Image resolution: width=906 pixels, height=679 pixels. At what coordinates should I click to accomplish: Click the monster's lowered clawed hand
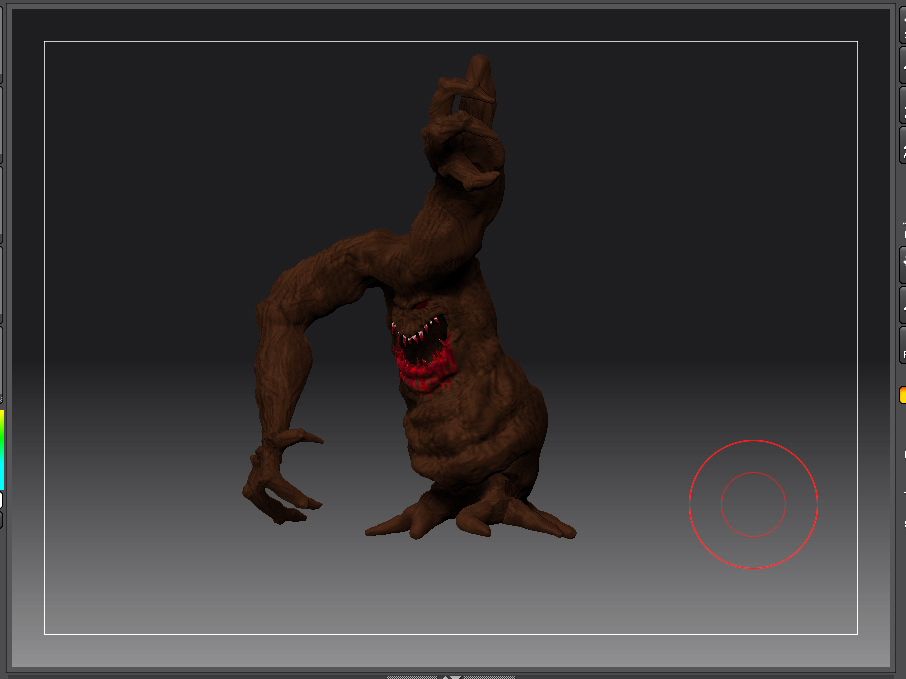pyautogui.click(x=281, y=477)
